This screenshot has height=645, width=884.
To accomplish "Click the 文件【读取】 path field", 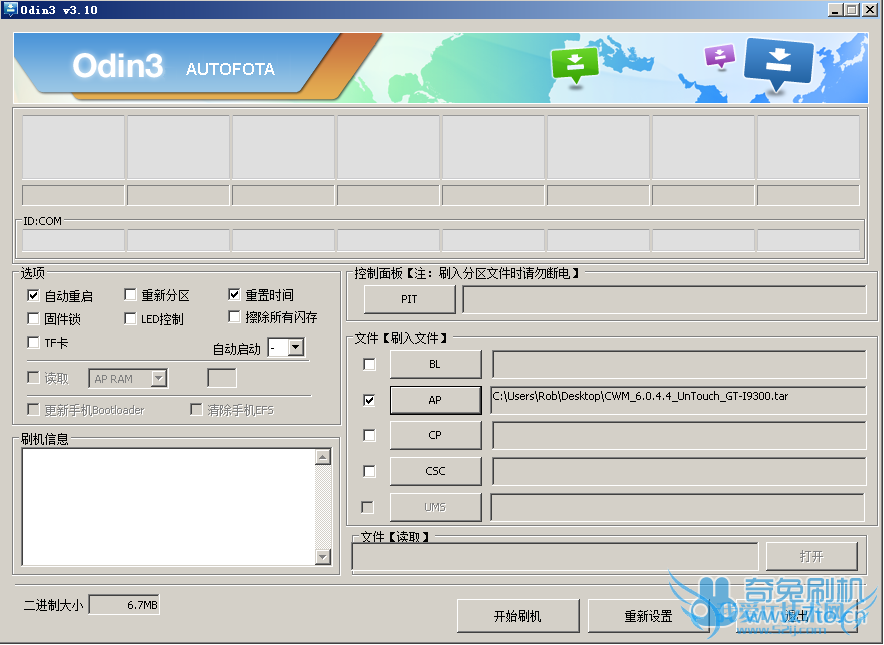I will click(555, 557).
